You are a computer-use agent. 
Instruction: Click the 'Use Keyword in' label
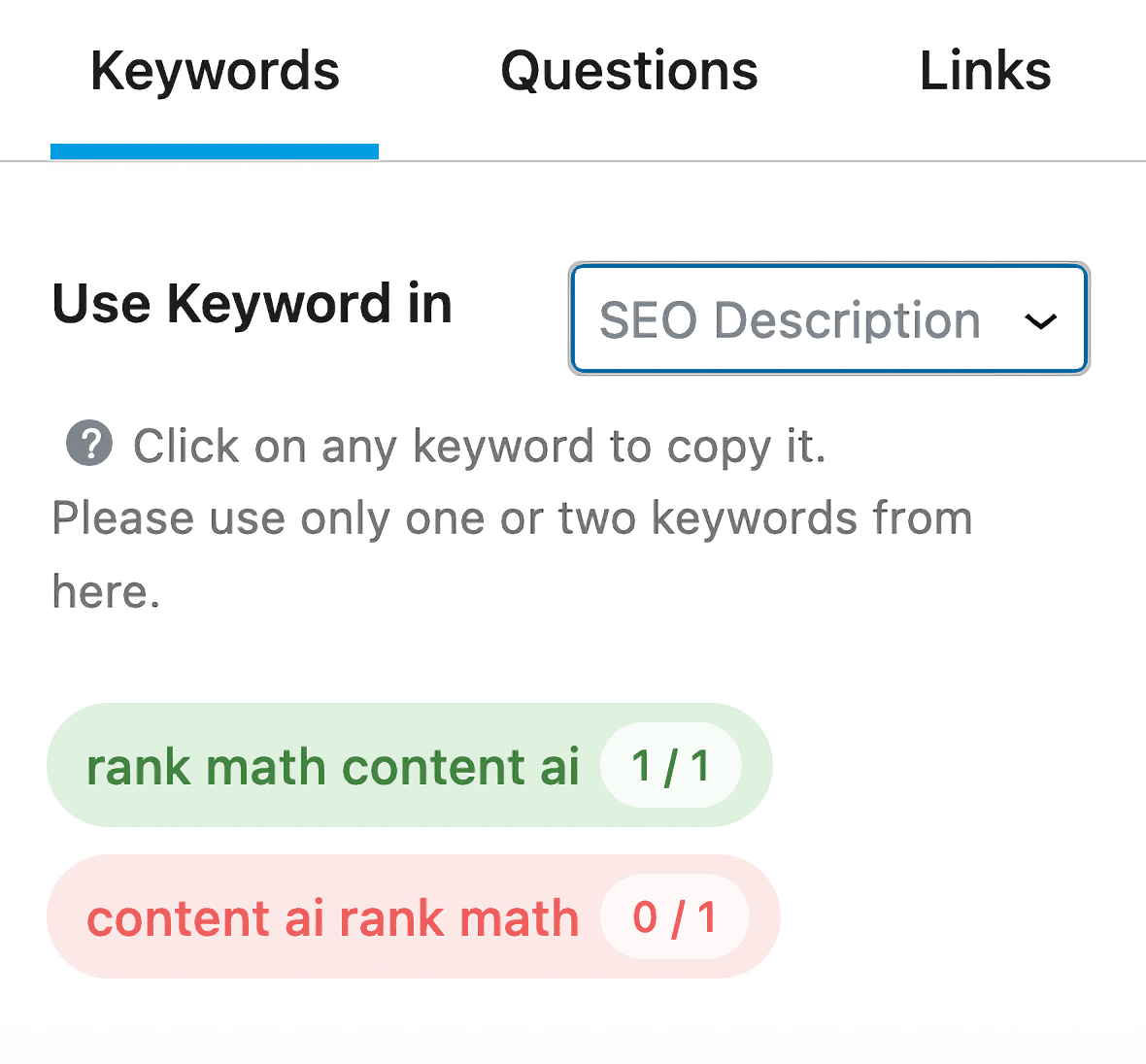(x=251, y=304)
